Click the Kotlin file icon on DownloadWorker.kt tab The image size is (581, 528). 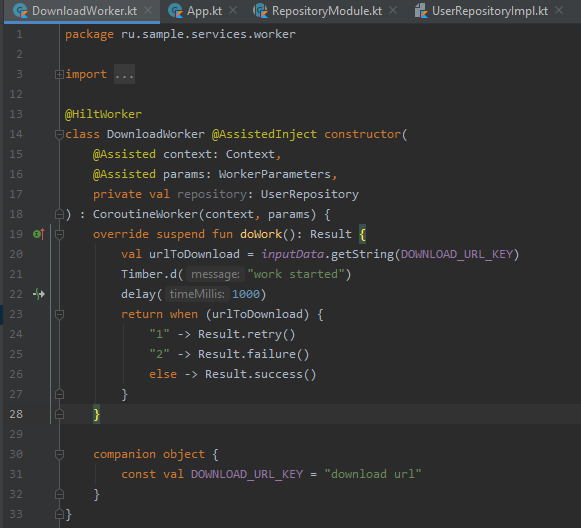pyautogui.click(x=20, y=11)
